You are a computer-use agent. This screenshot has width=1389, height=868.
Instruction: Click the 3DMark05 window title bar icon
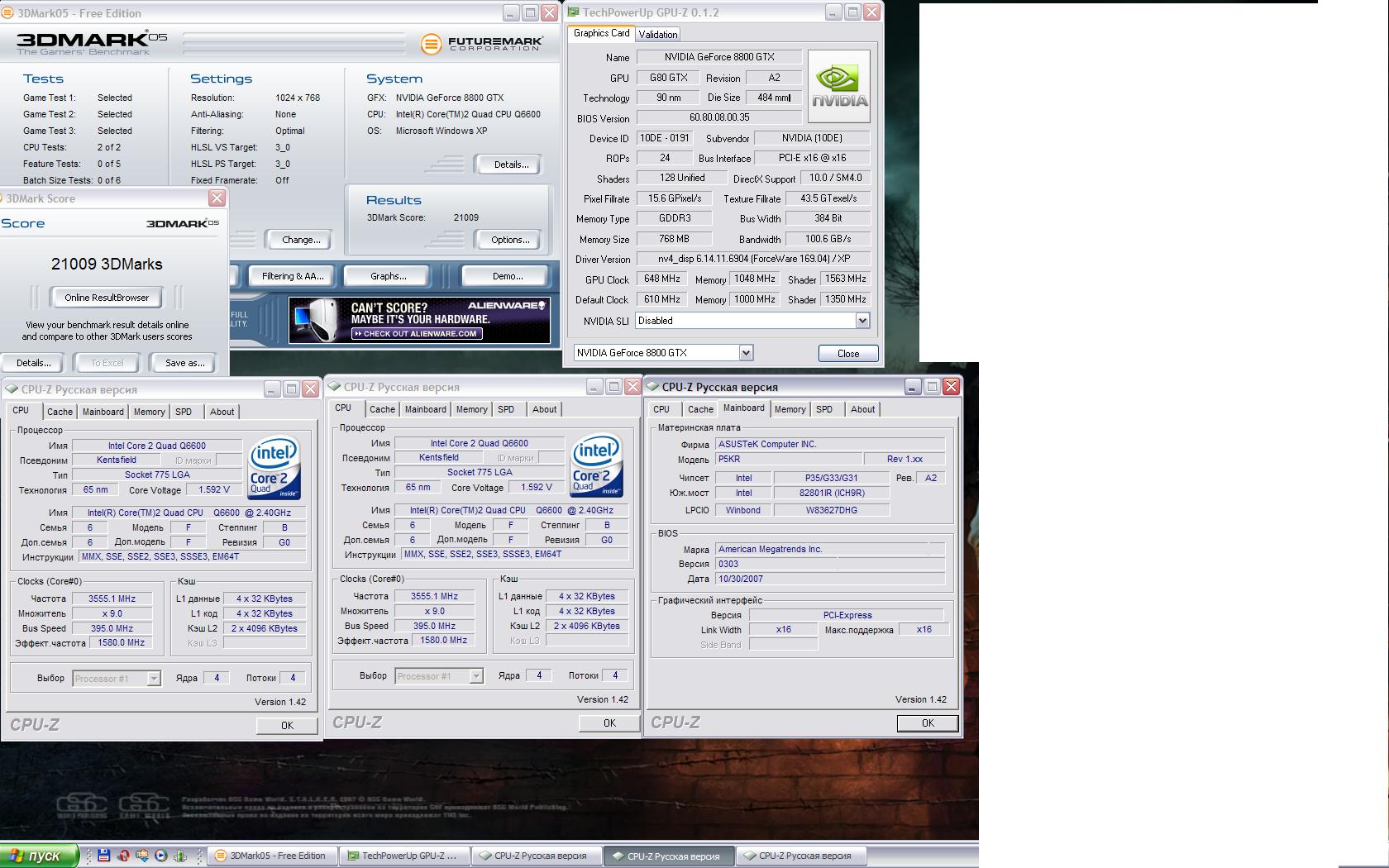[x=7, y=13]
